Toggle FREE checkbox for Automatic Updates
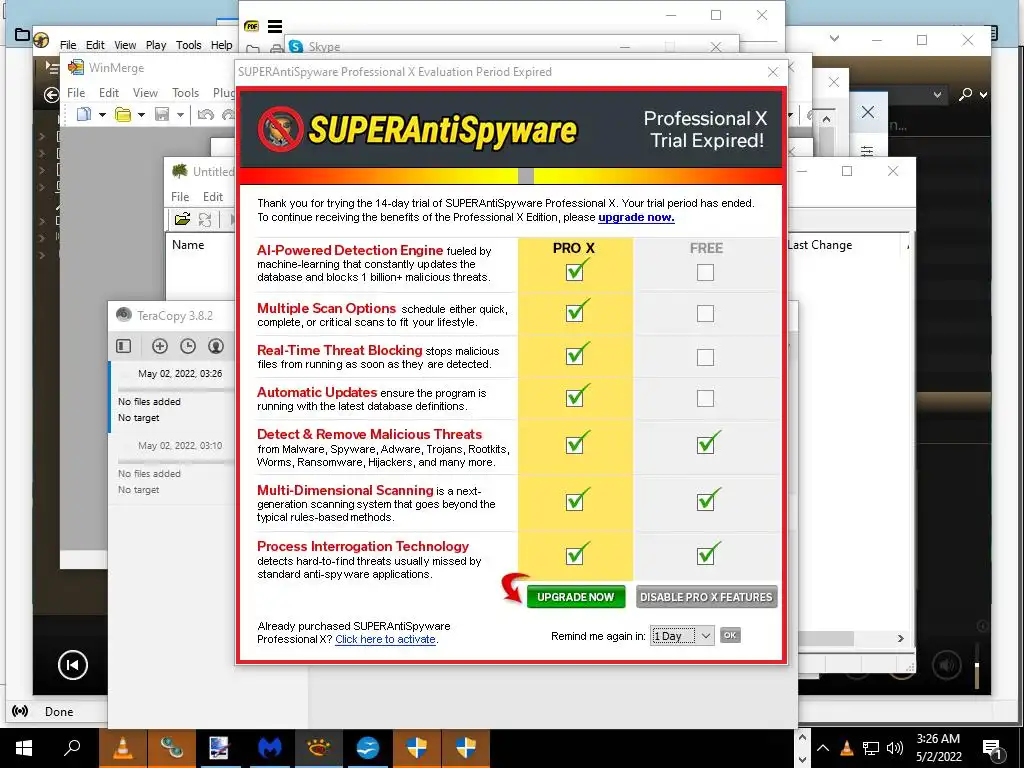The image size is (1024, 768). [705, 398]
